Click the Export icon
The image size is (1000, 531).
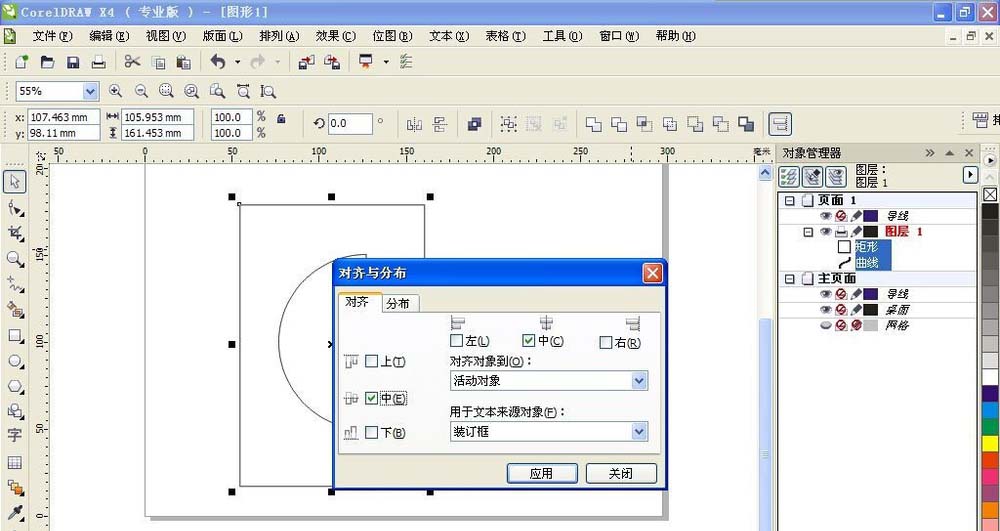[x=332, y=62]
